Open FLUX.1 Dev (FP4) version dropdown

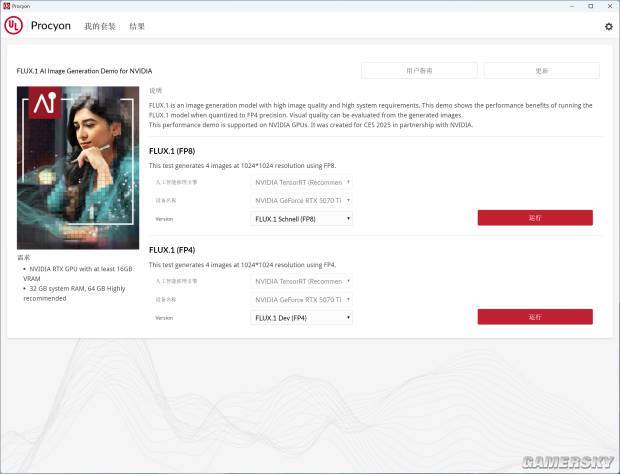301,318
